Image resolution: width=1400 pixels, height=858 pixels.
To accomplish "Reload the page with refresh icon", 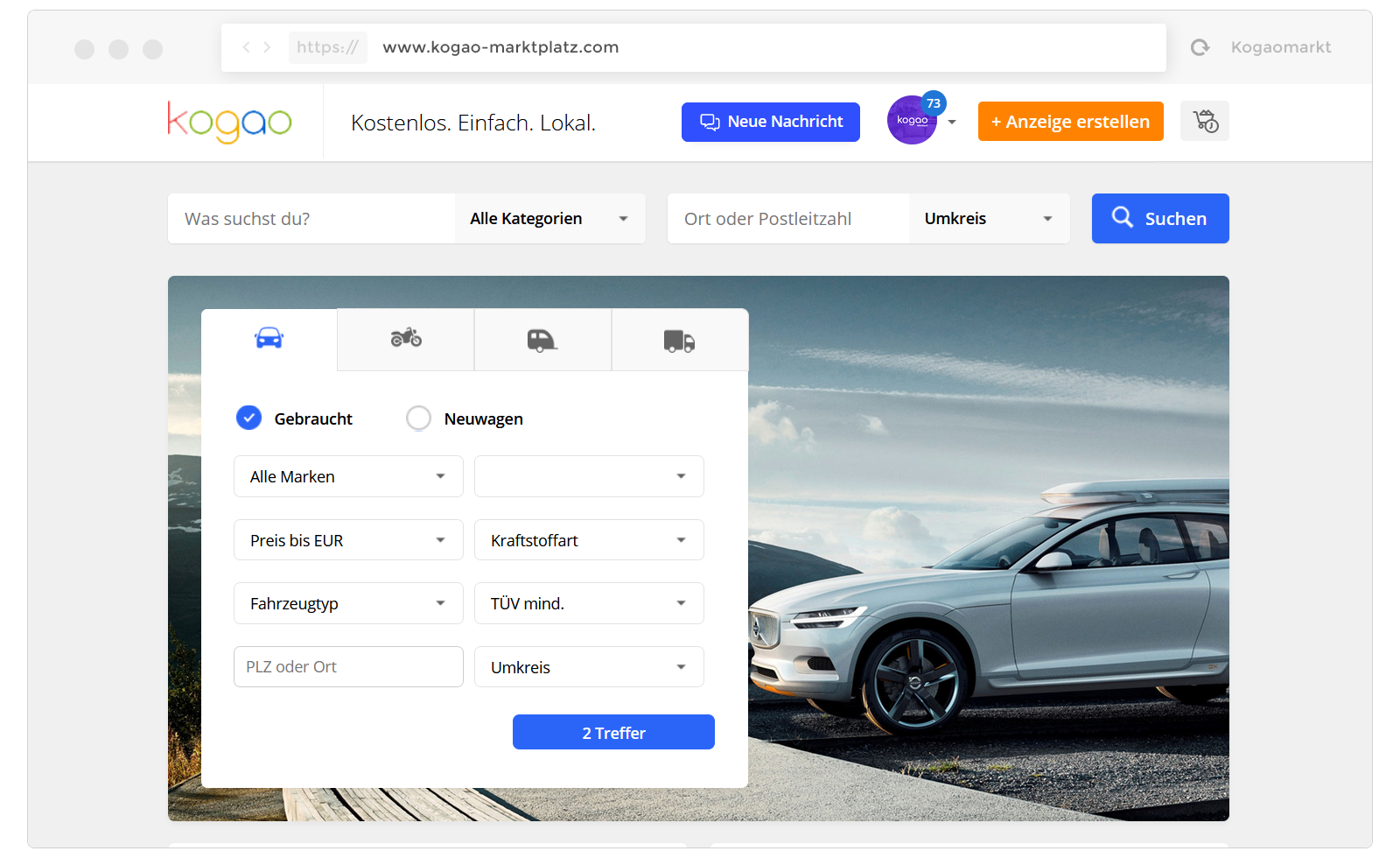I will point(1200,47).
